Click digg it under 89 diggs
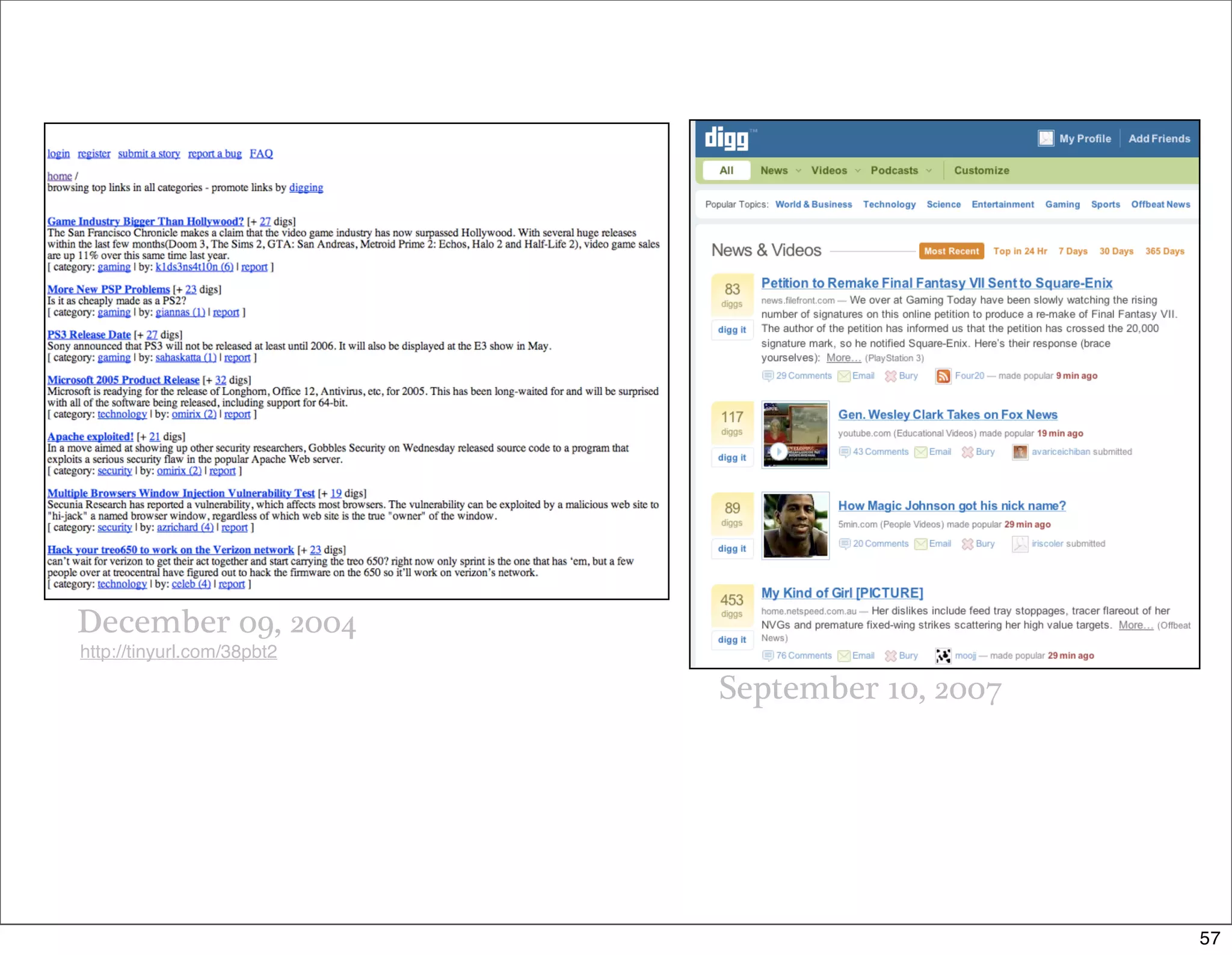Screen dimensions: 1232x955 732,549
